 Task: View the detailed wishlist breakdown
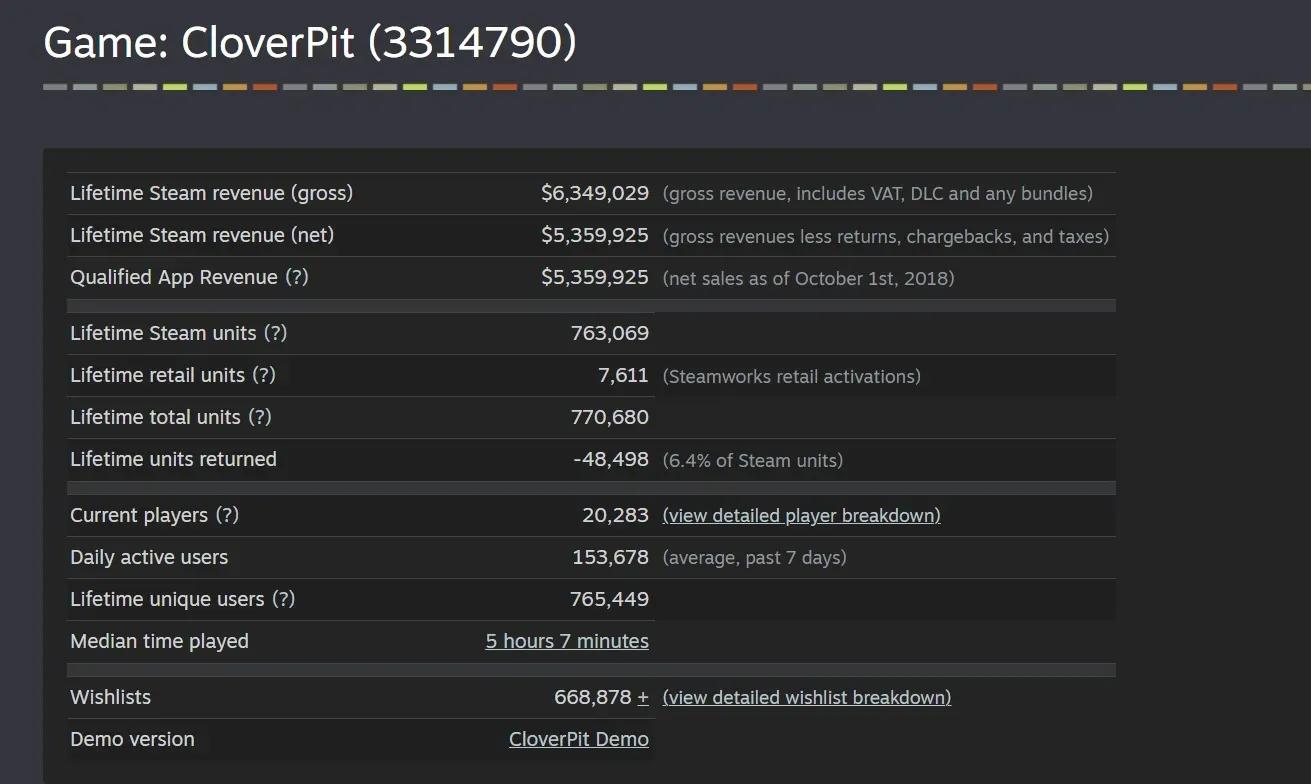806,697
